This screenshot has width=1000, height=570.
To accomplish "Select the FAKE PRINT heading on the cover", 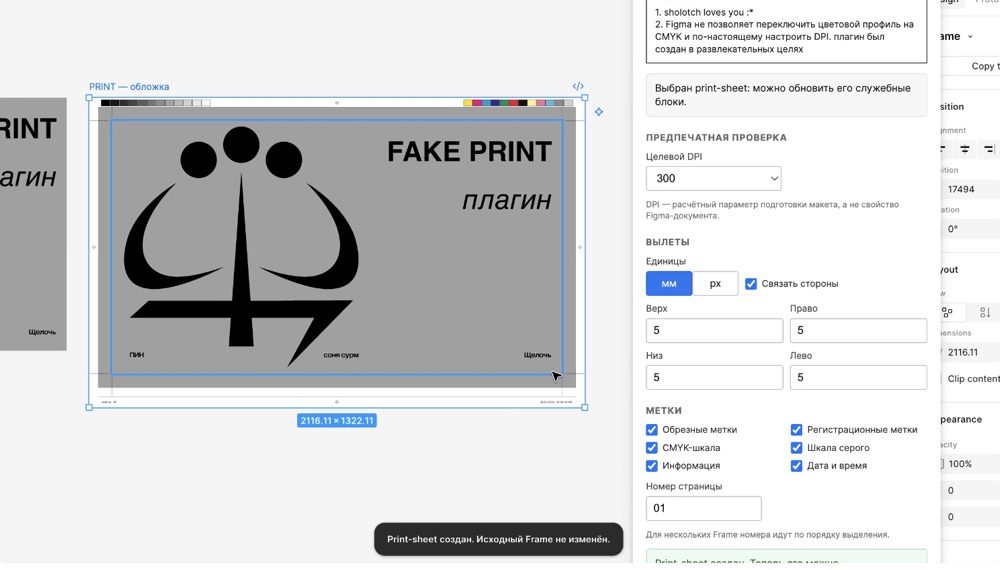I will point(469,152).
